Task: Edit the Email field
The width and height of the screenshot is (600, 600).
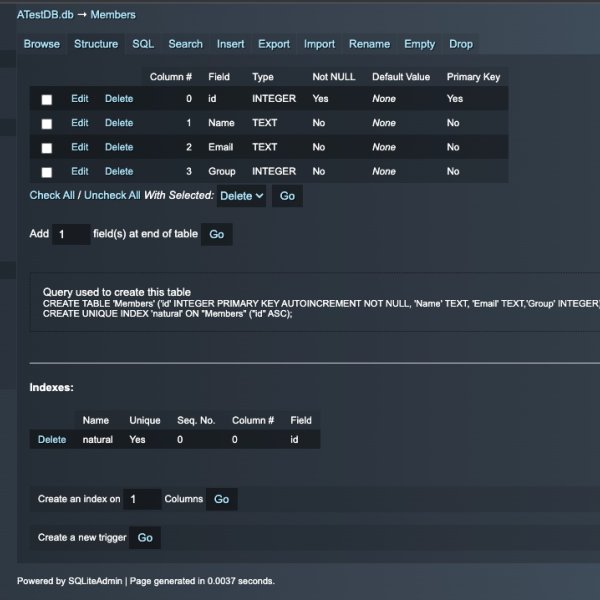Action: [79, 147]
